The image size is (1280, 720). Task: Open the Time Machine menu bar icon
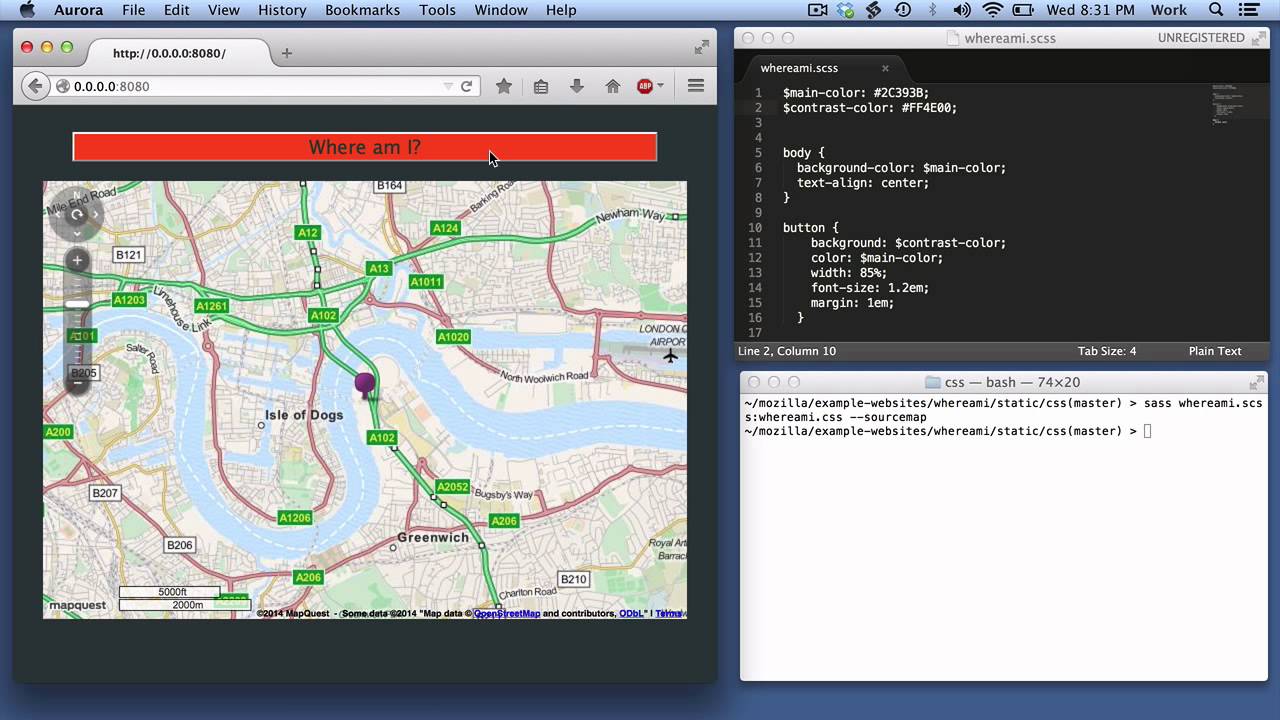click(903, 10)
